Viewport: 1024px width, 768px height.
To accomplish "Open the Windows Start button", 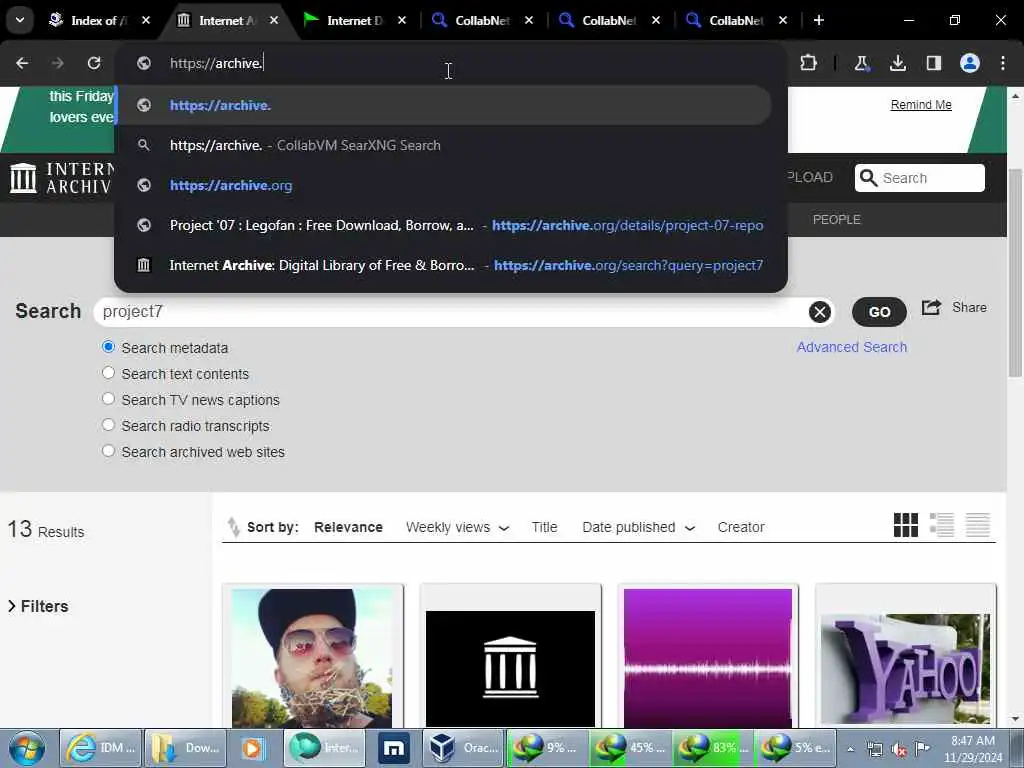I will click(27, 748).
